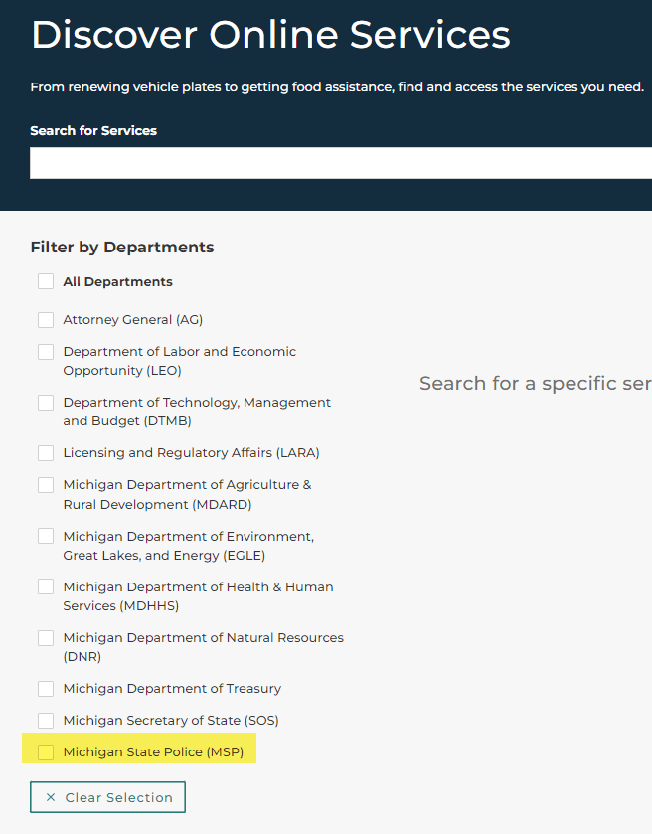Check the All Departments checkbox
652x834 pixels.
46,281
